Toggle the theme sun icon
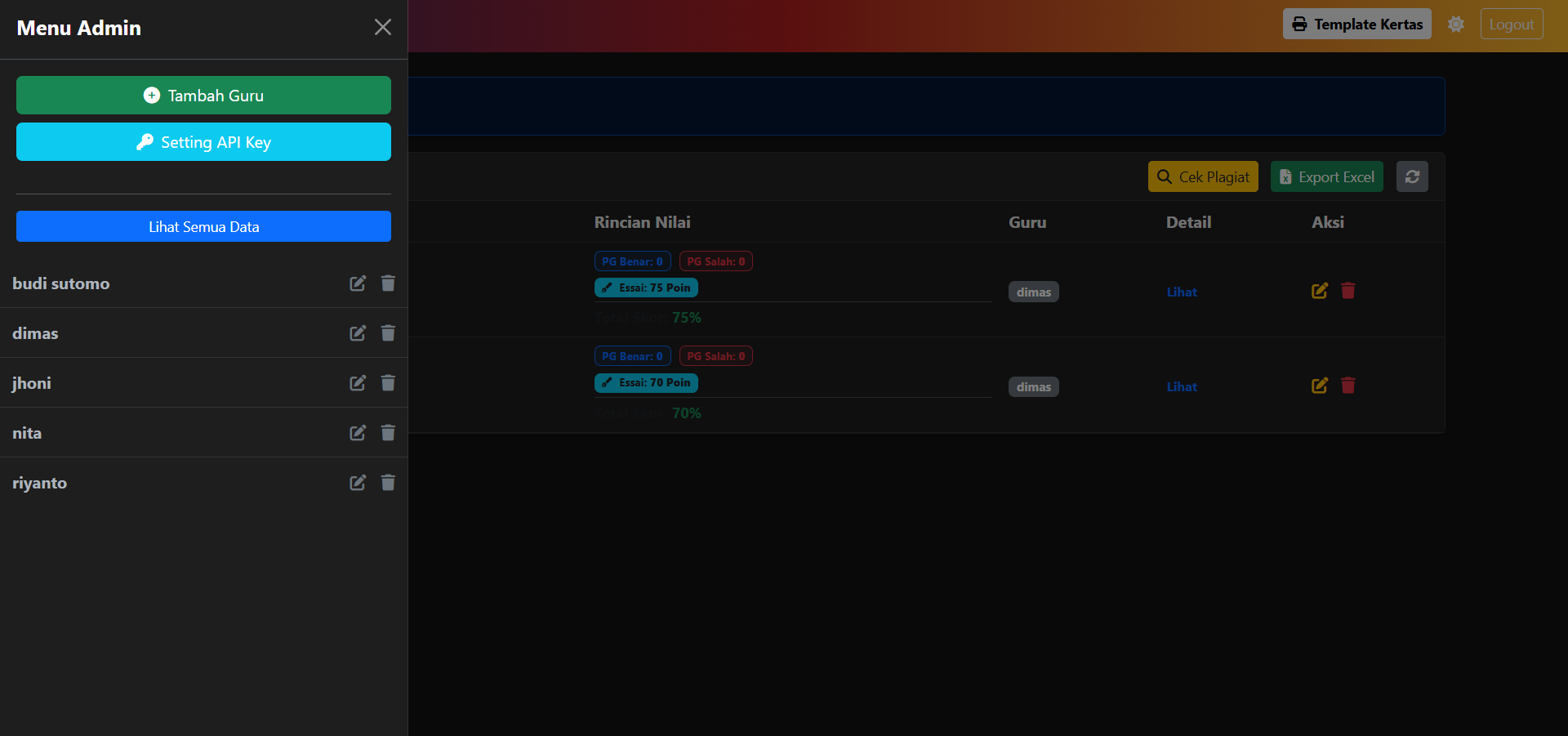Image resolution: width=1568 pixels, height=736 pixels. [x=1455, y=25]
